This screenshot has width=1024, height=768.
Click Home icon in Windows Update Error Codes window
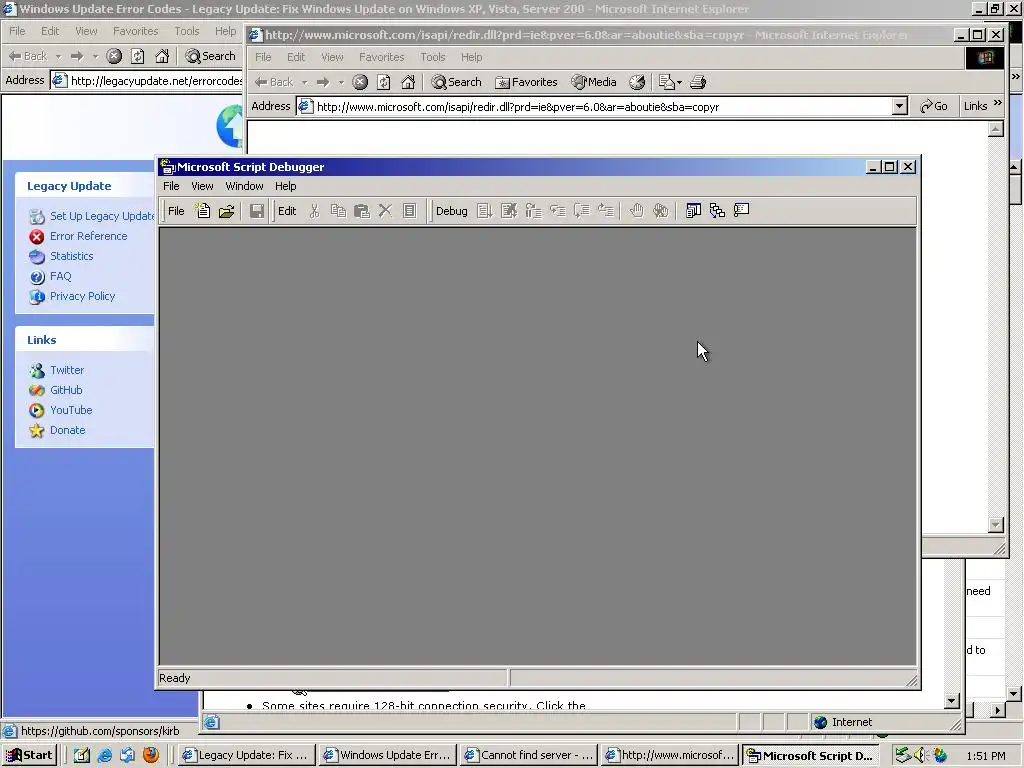click(x=162, y=56)
